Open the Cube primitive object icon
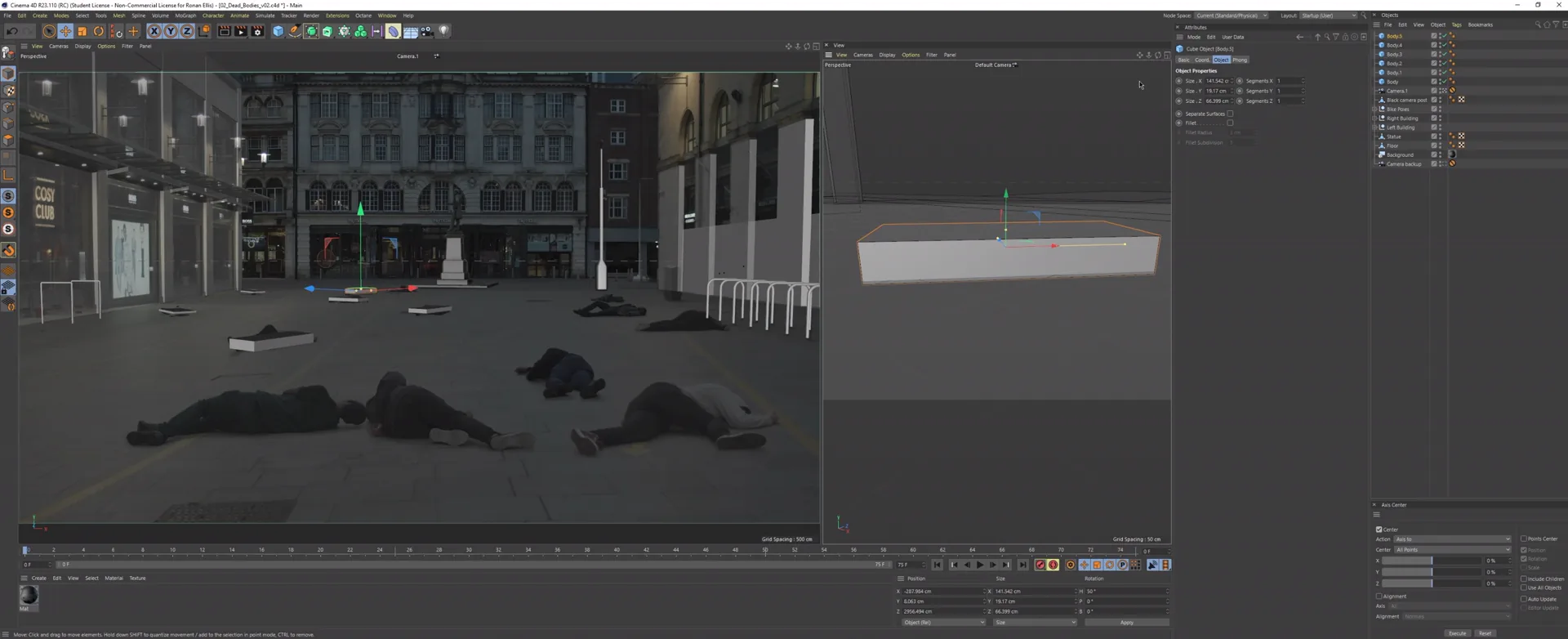The width and height of the screenshot is (1568, 639). tap(278, 31)
